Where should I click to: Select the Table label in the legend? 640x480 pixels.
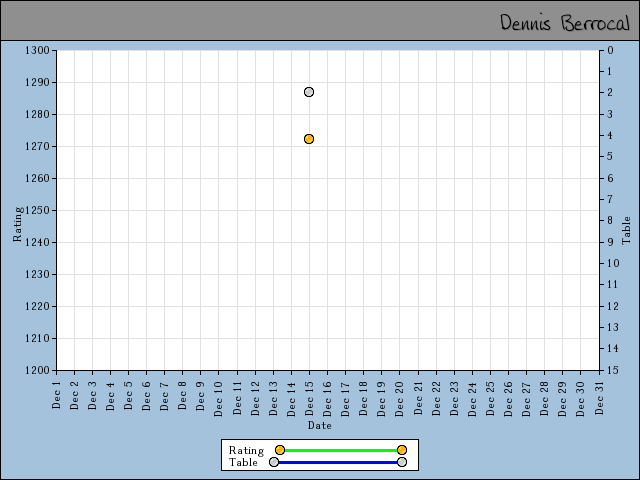243,462
